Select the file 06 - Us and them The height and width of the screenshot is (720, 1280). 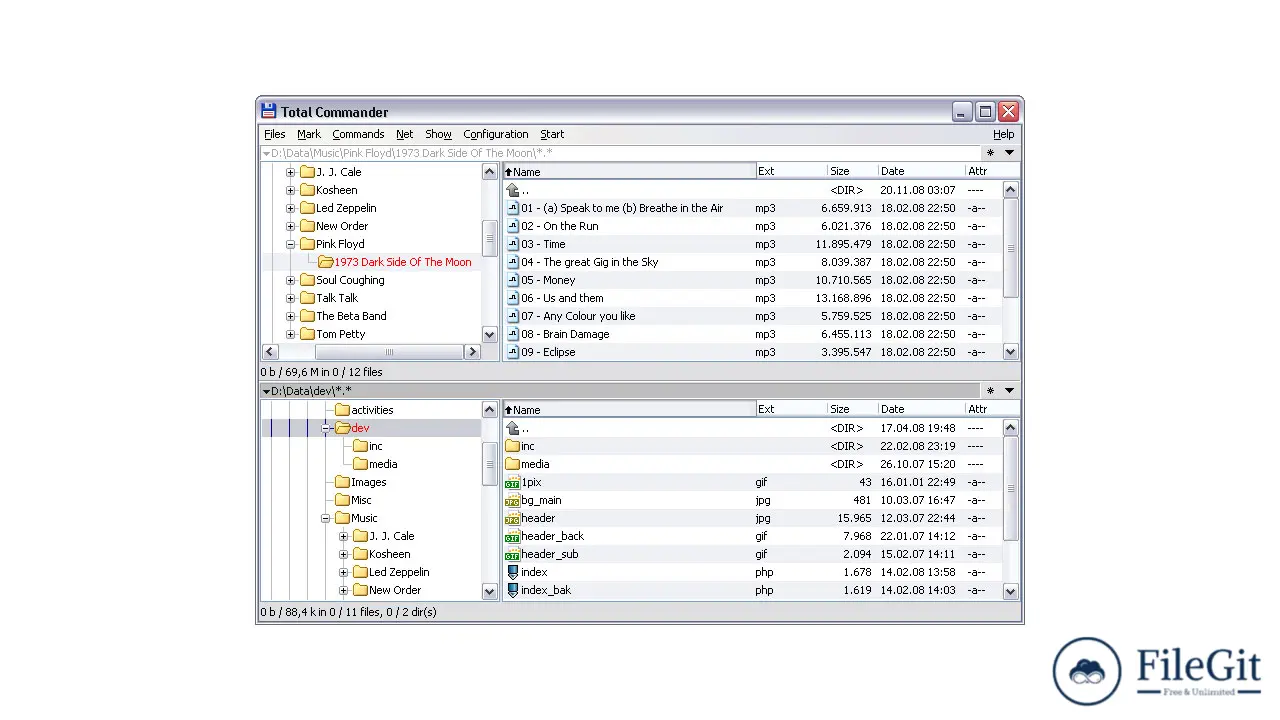pos(562,298)
